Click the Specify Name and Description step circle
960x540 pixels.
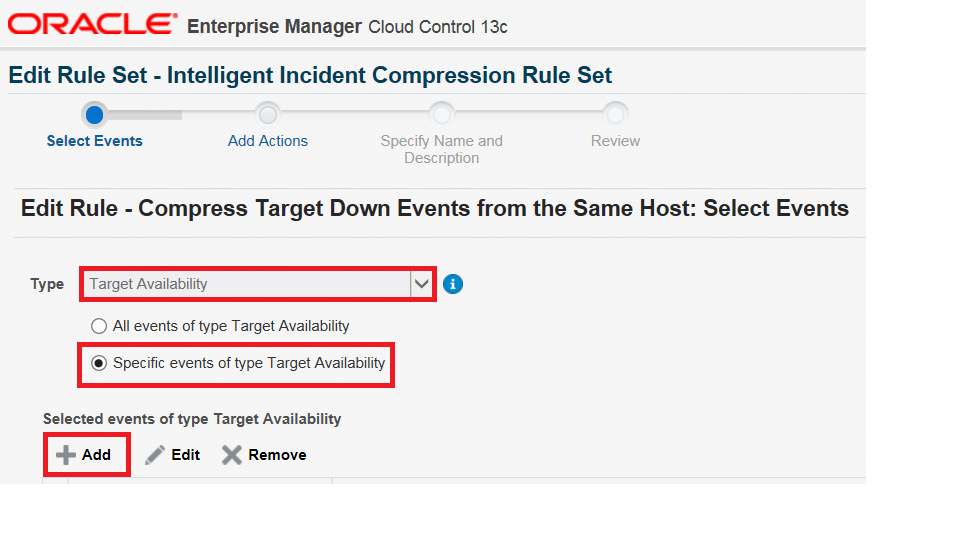(x=441, y=114)
